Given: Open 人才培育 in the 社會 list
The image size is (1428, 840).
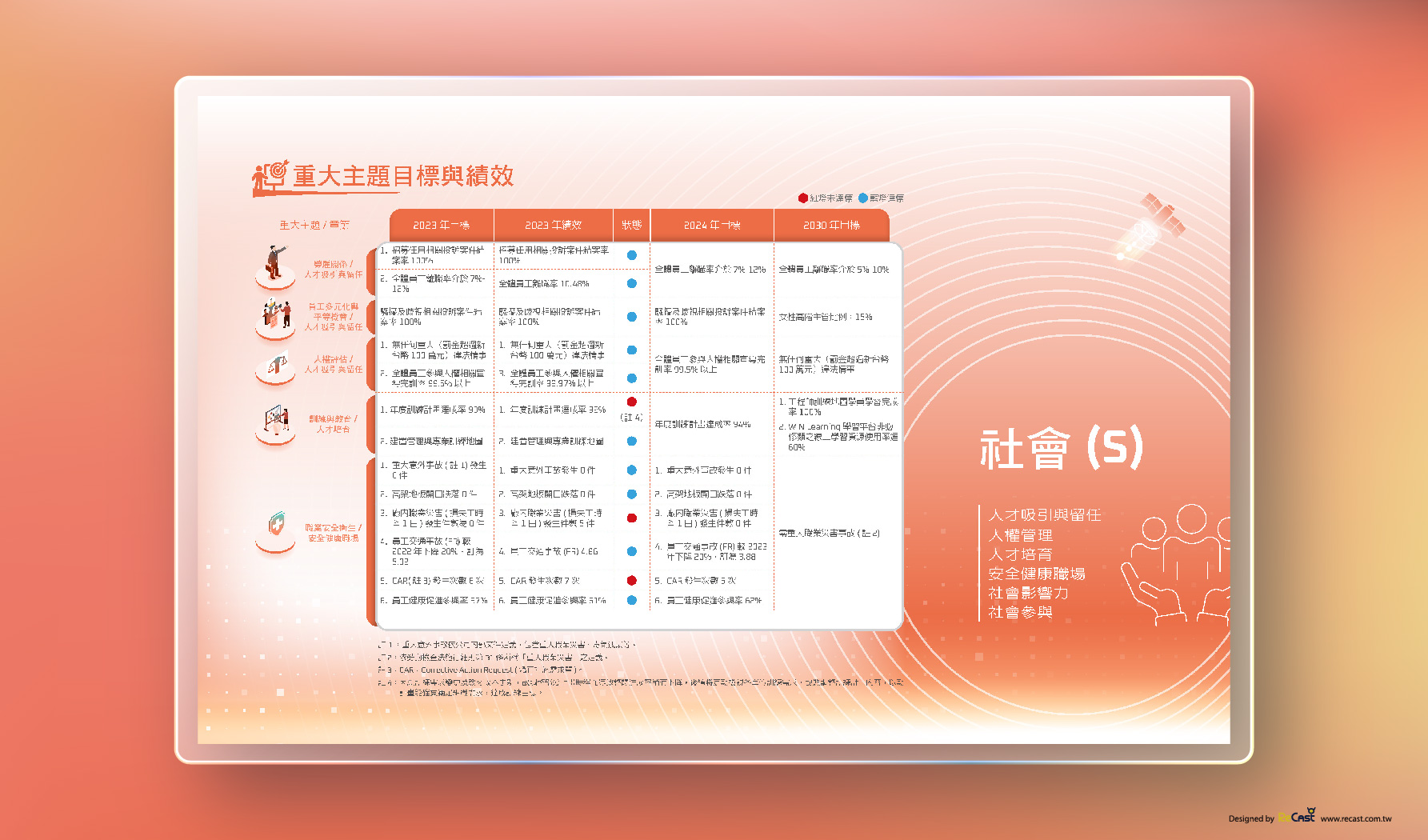Looking at the screenshot, I should (1020, 554).
